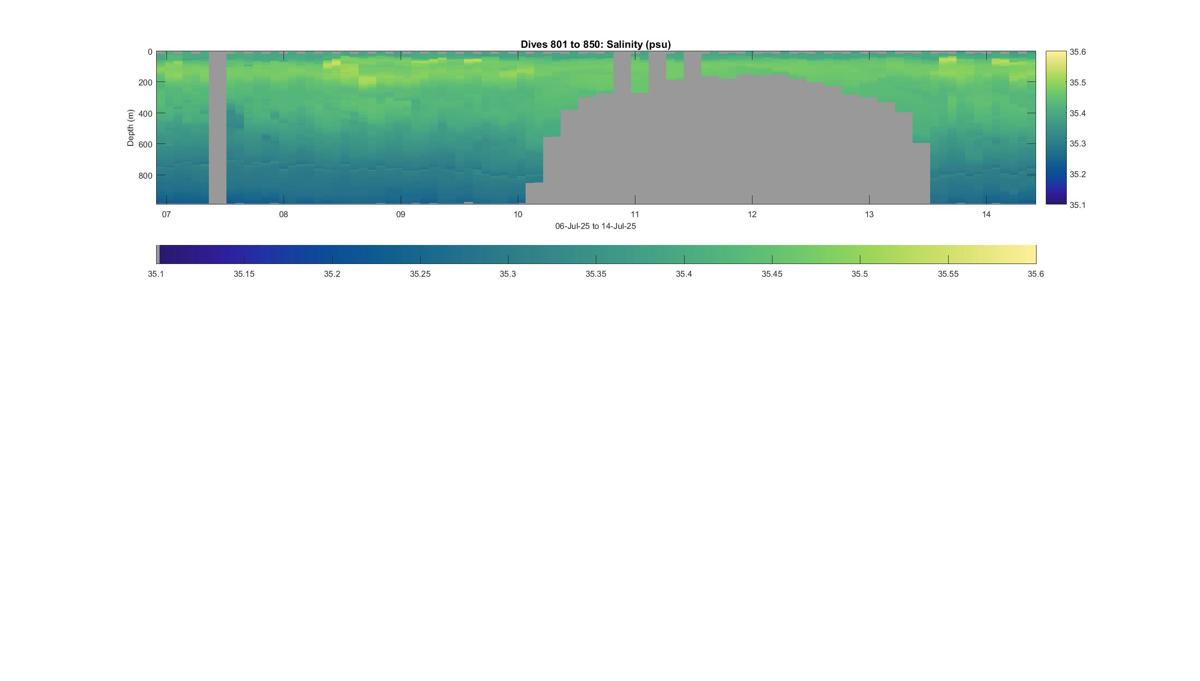Select the "400" depth tick label

click(x=146, y=113)
